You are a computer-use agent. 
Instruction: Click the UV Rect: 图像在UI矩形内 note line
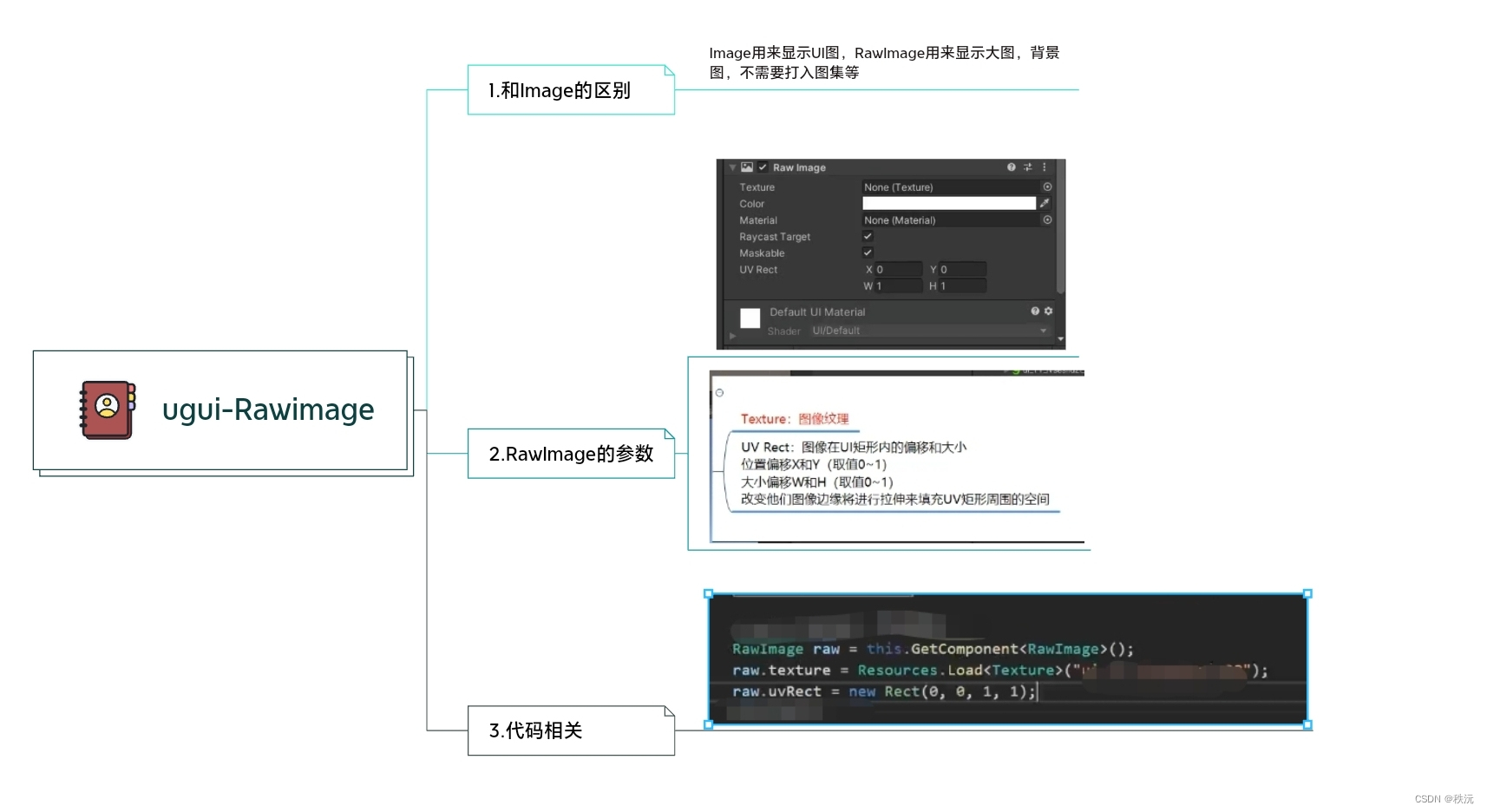[x=853, y=447]
